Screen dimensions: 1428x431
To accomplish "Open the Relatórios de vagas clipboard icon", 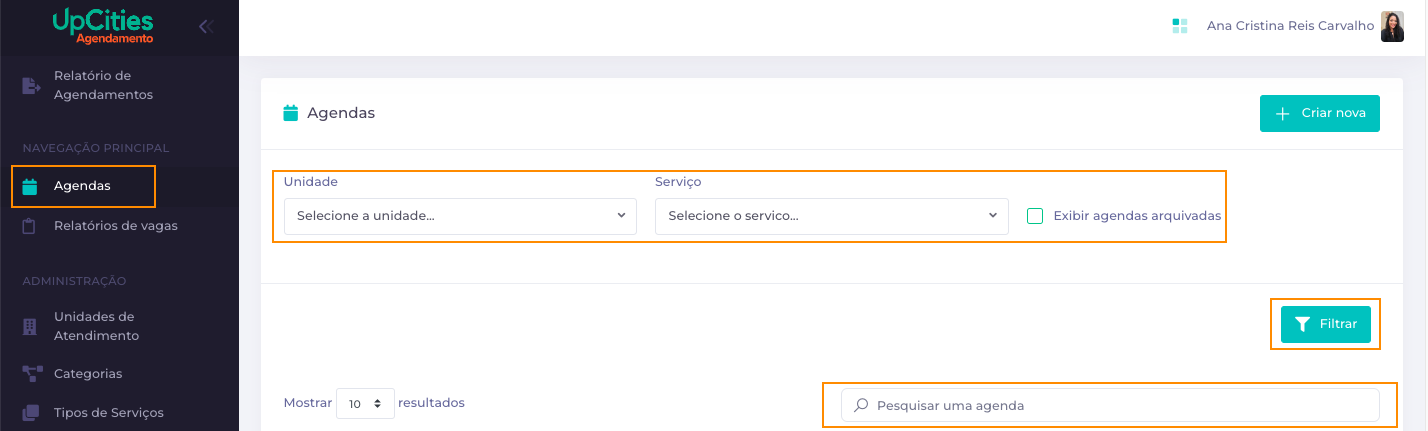I will tap(30, 226).
